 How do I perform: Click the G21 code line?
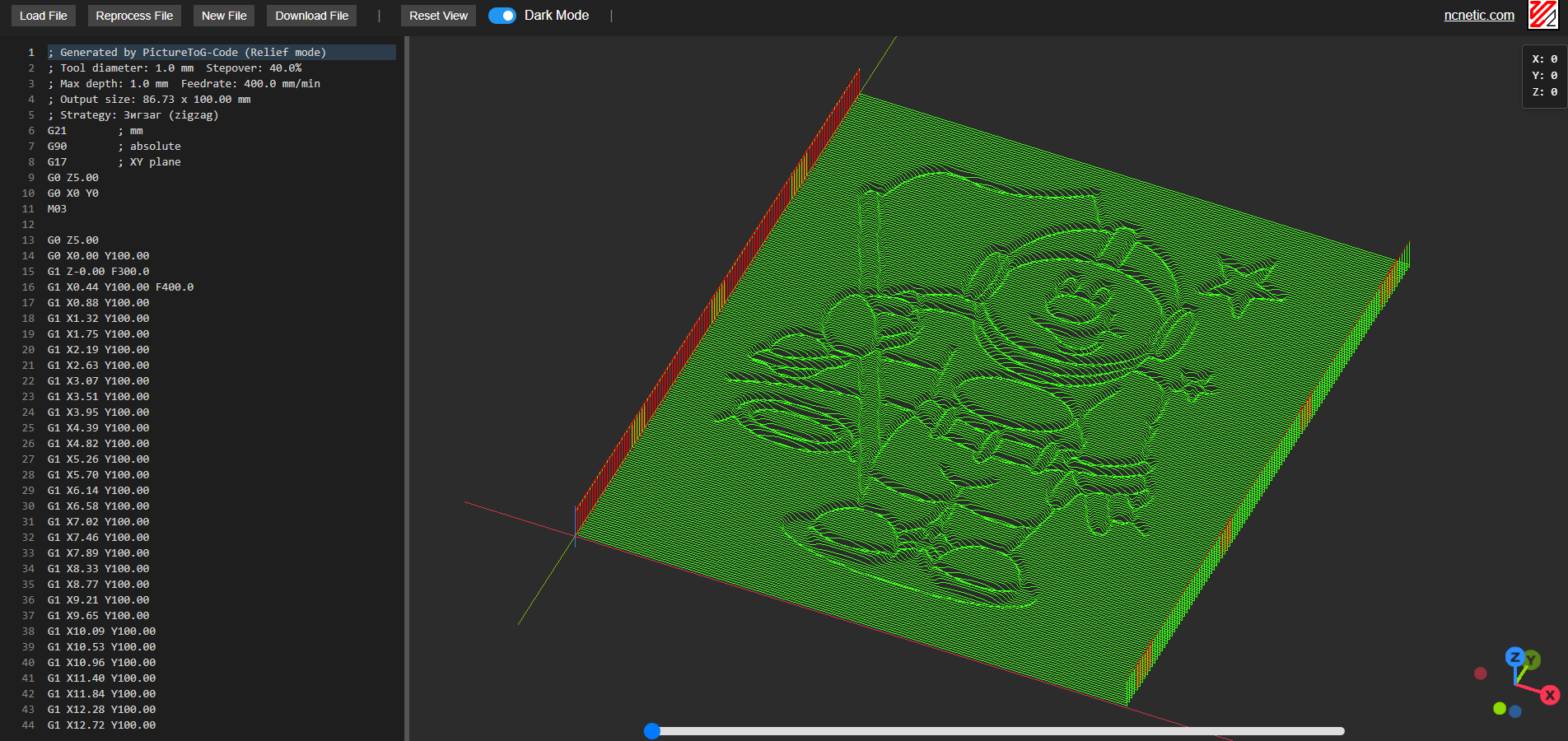coord(57,131)
